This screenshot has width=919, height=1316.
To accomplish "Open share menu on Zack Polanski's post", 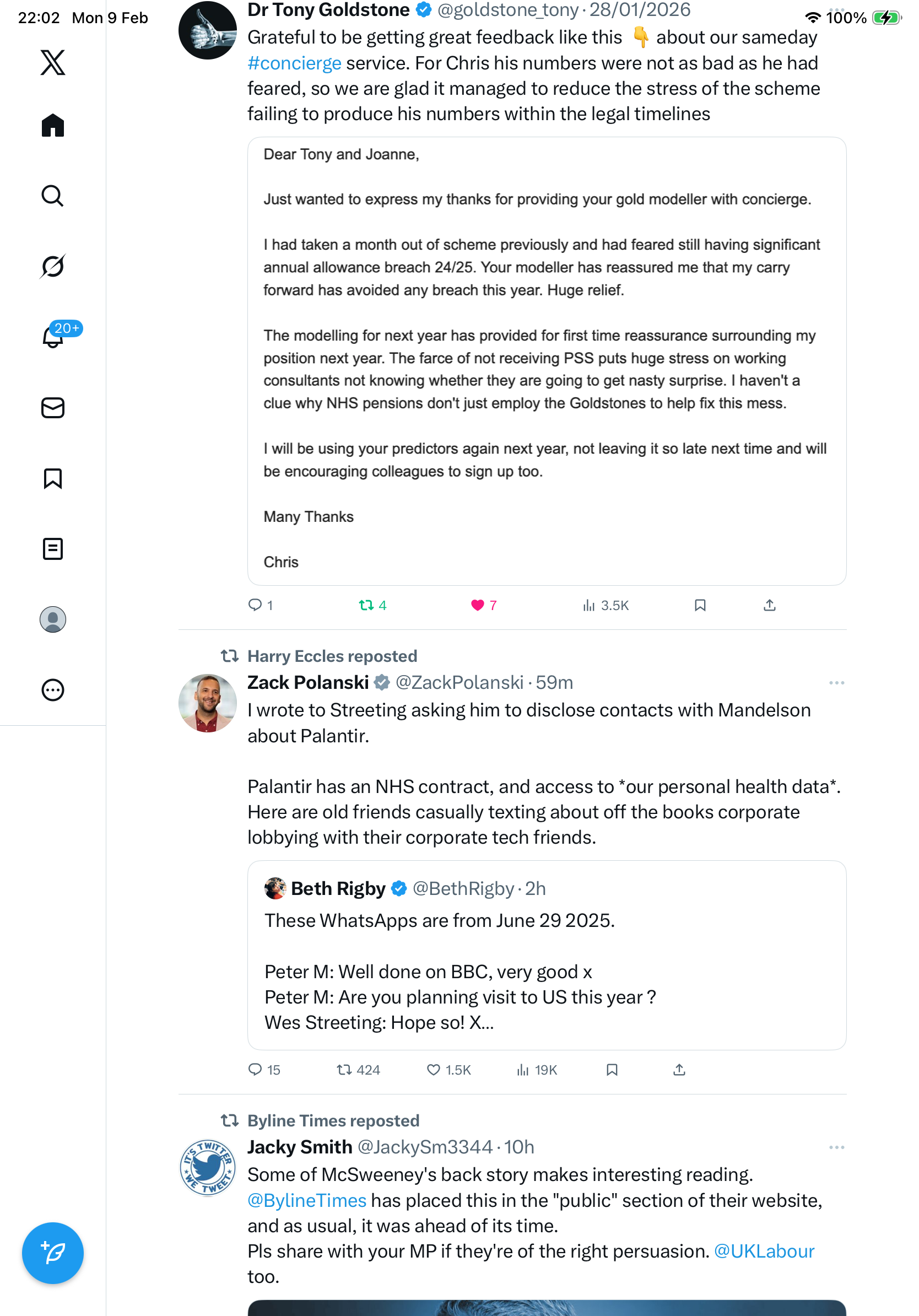I will point(679,1070).
